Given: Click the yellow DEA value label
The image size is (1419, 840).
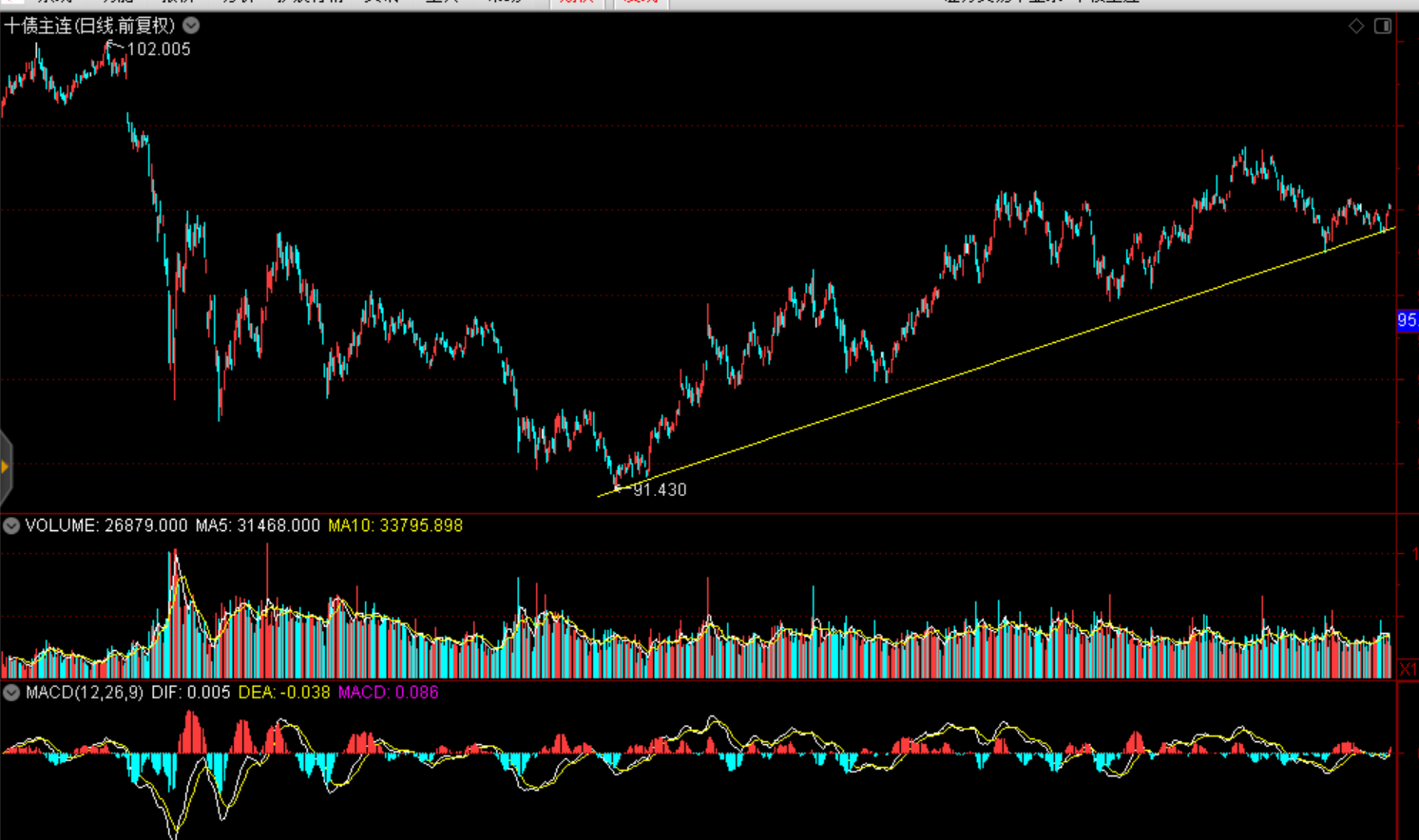Looking at the screenshot, I should tap(283, 693).
